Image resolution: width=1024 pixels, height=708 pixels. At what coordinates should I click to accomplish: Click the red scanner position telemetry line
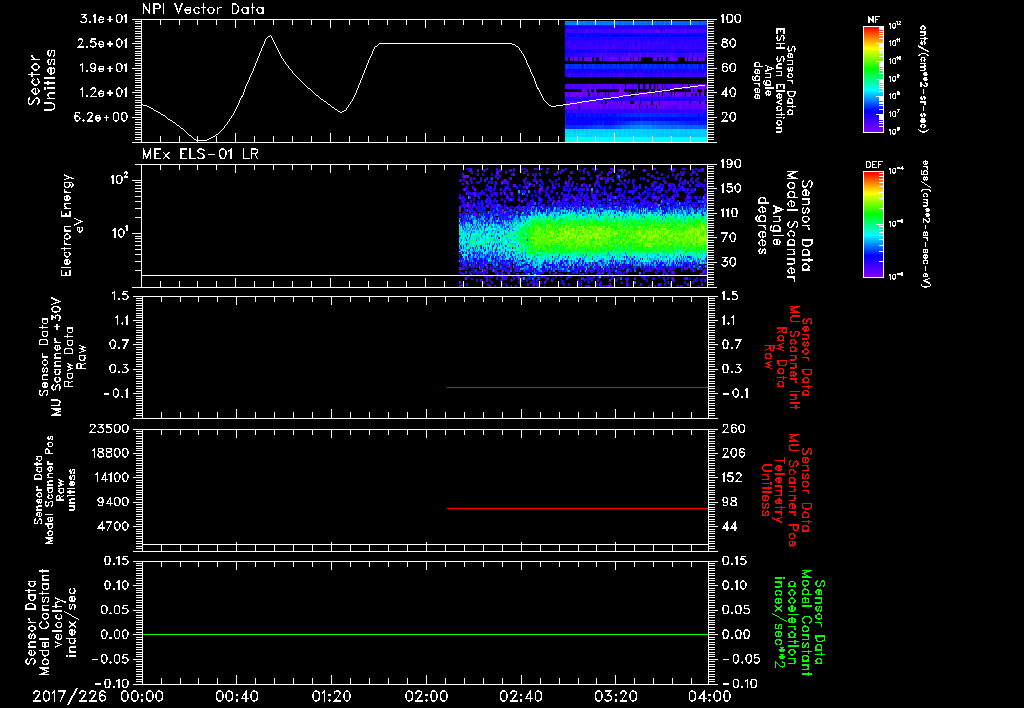577,508
